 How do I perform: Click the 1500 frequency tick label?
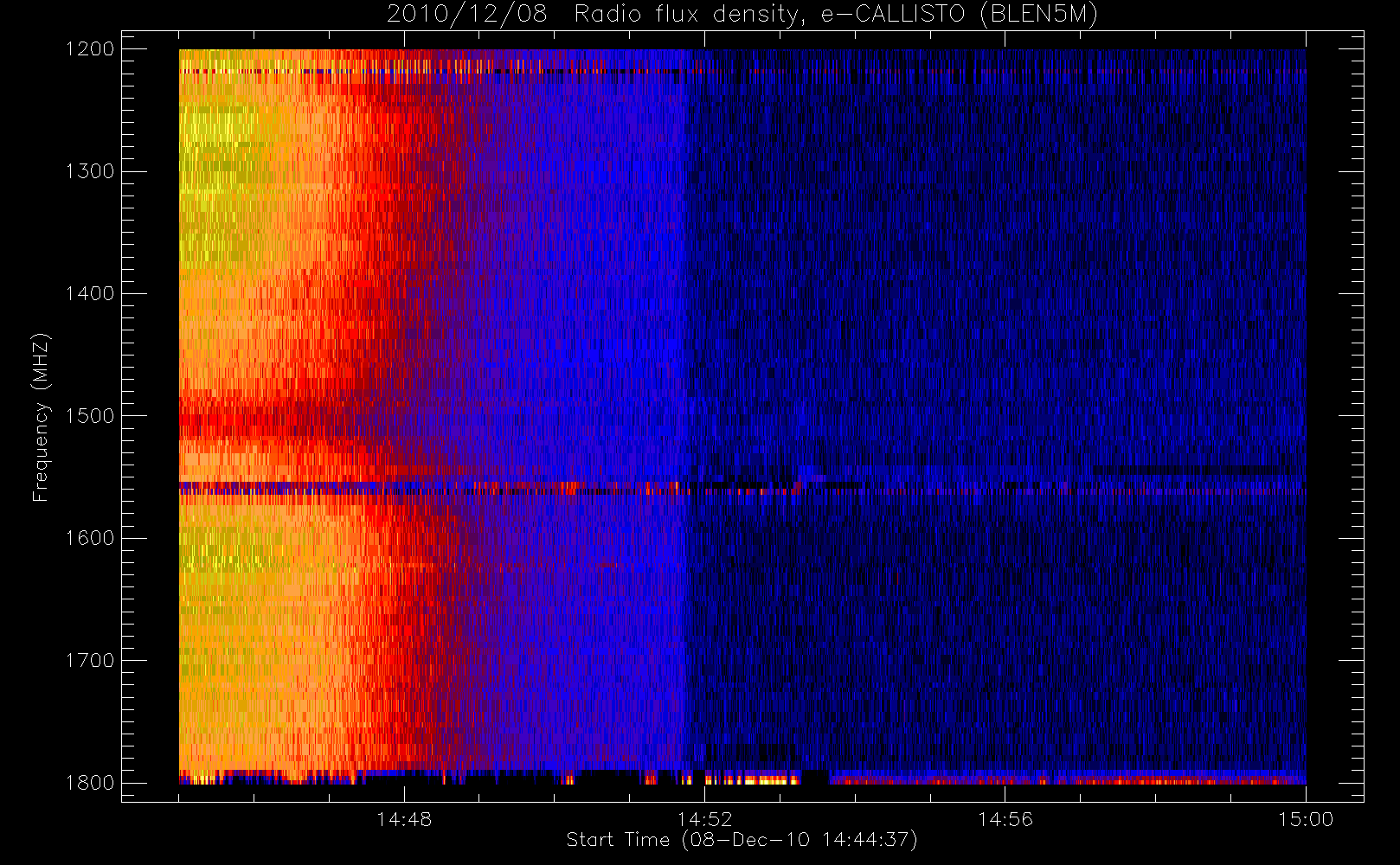tap(90, 416)
